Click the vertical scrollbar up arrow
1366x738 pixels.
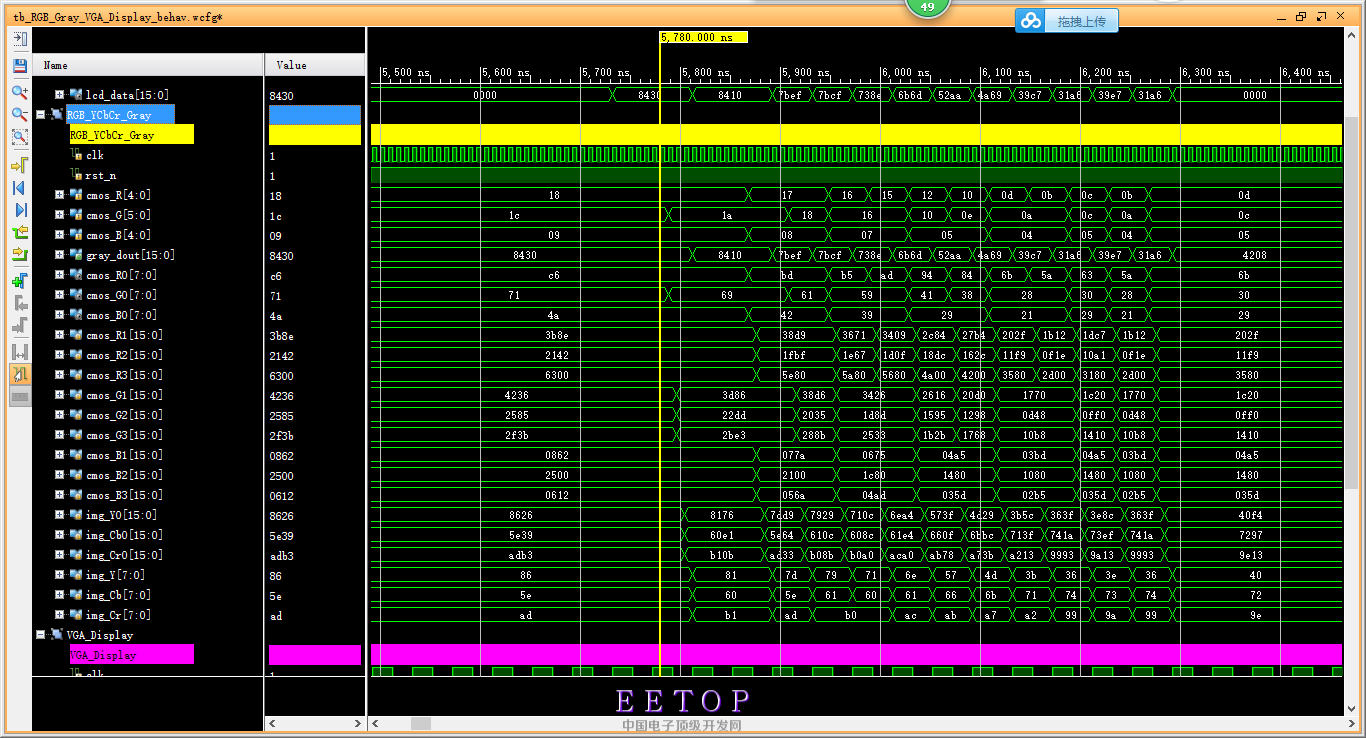point(1351,36)
